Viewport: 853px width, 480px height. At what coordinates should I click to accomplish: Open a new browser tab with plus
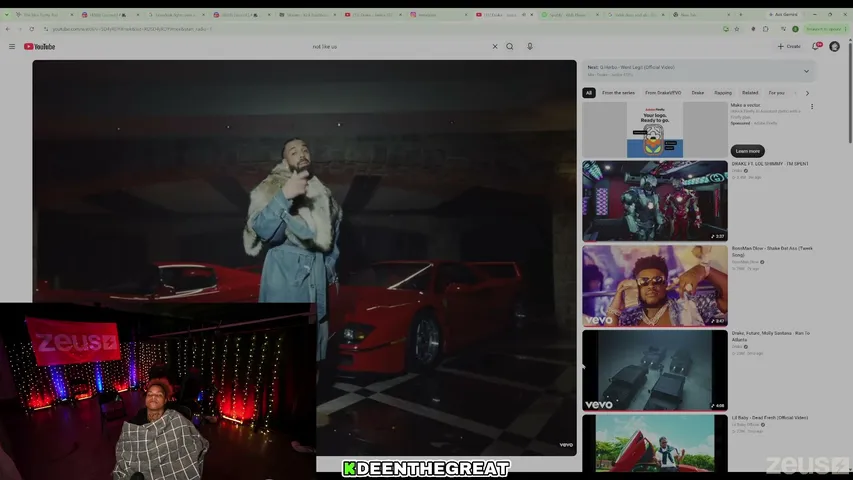[741, 15]
